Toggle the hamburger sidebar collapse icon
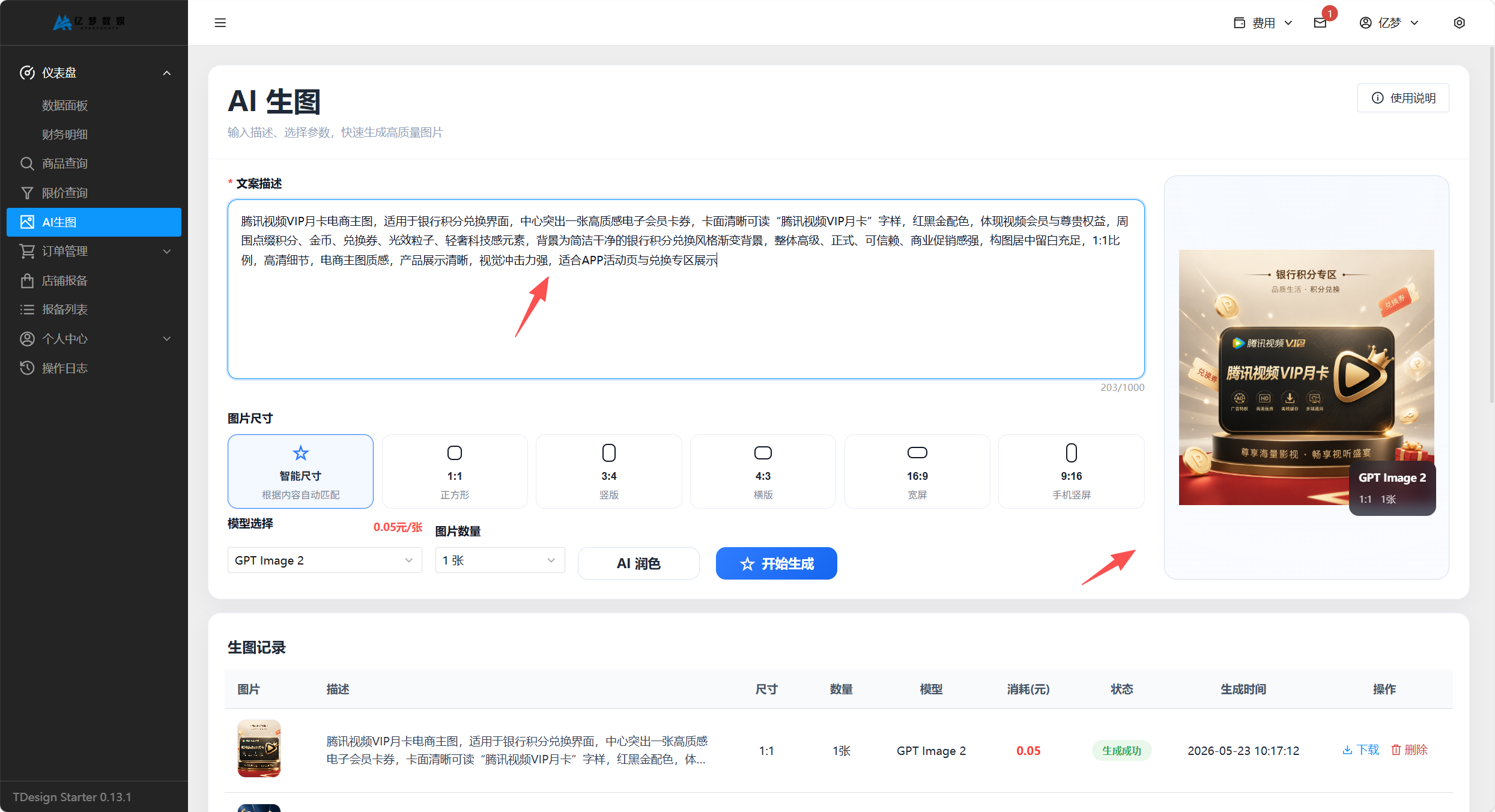 pyautogui.click(x=220, y=23)
